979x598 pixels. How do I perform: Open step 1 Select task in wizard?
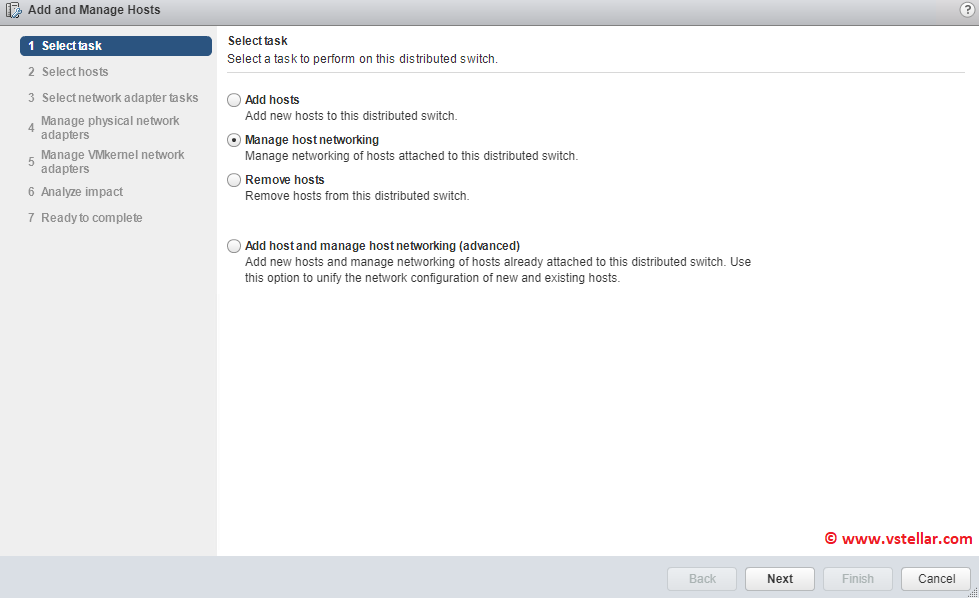click(116, 46)
